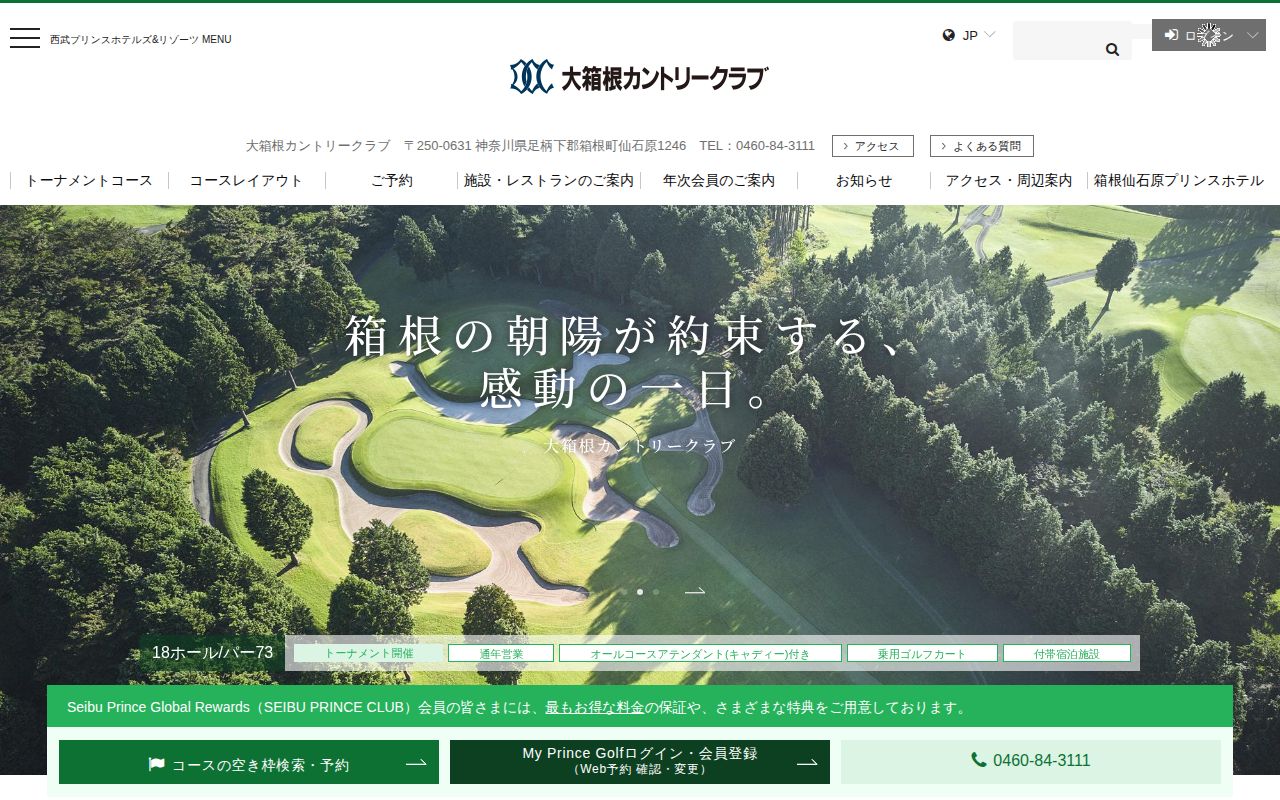The height and width of the screenshot is (800, 1280).
Task: Open ご予約 menu item
Action: tap(392, 181)
